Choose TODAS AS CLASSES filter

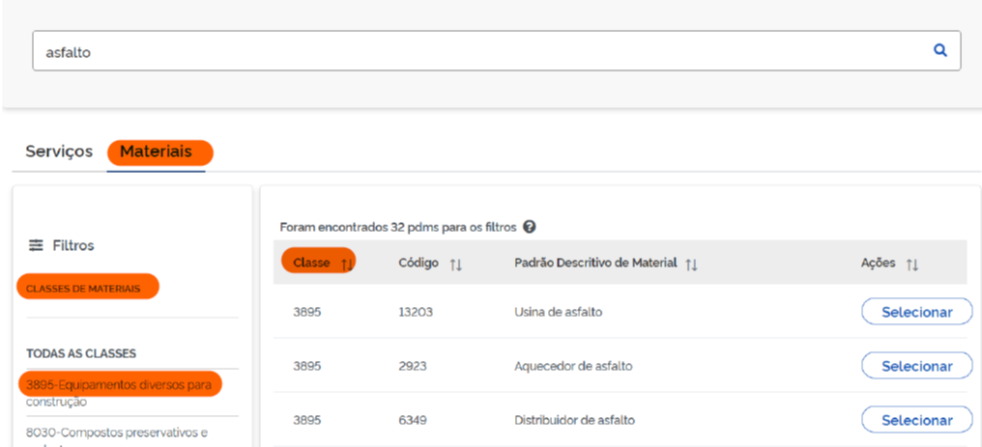(x=81, y=353)
